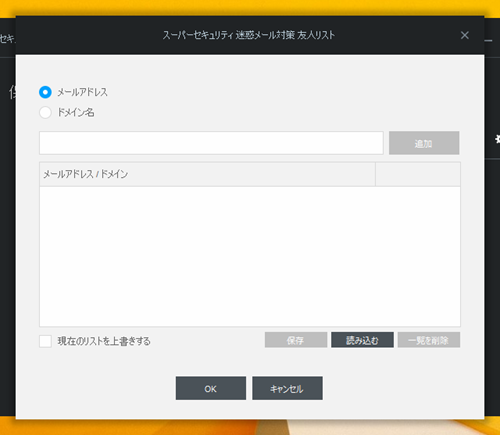Click the address entry text field
Viewport: 500px width, 435px height.
(x=211, y=143)
